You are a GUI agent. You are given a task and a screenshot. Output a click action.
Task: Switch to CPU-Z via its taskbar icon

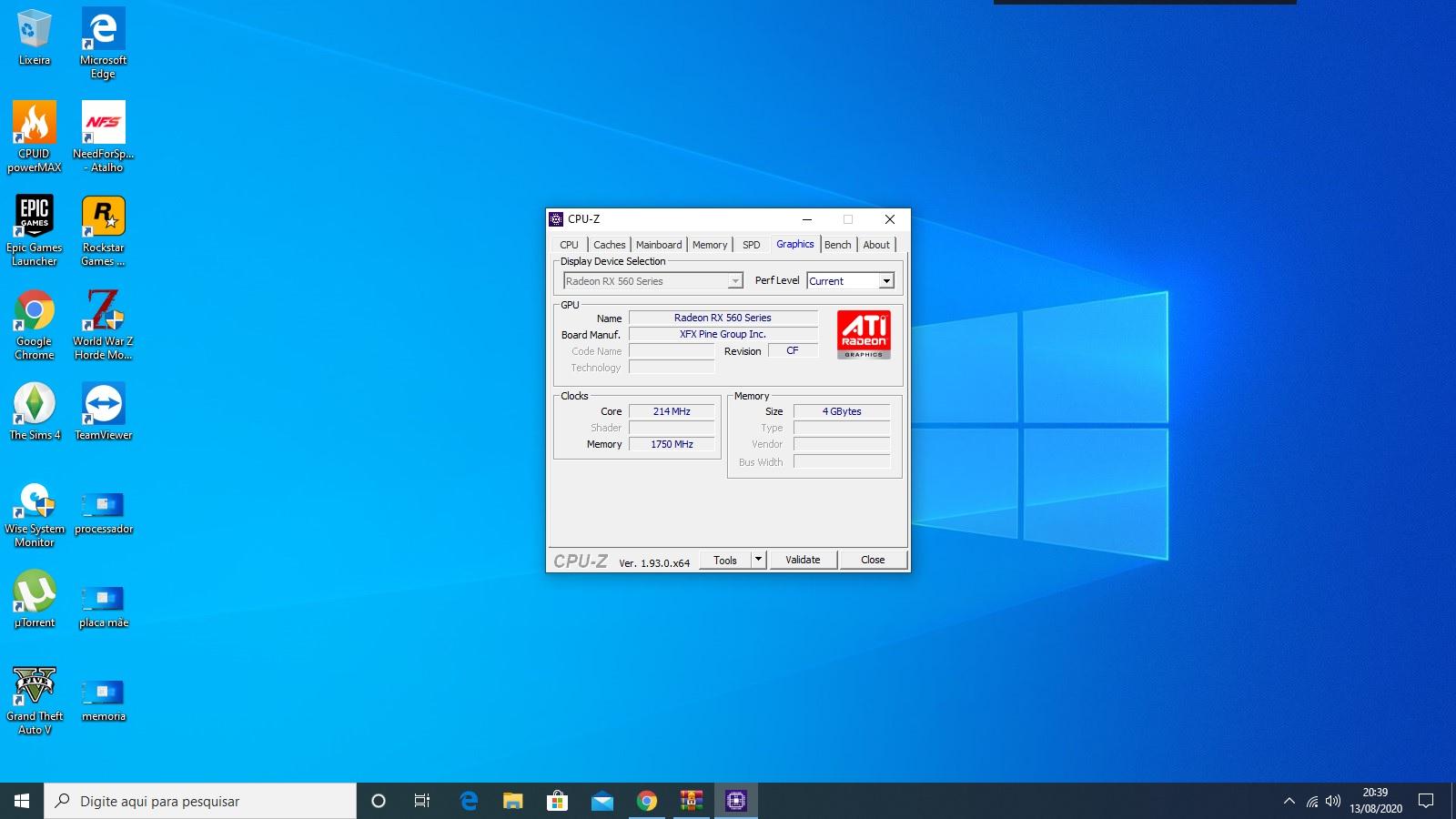click(736, 801)
